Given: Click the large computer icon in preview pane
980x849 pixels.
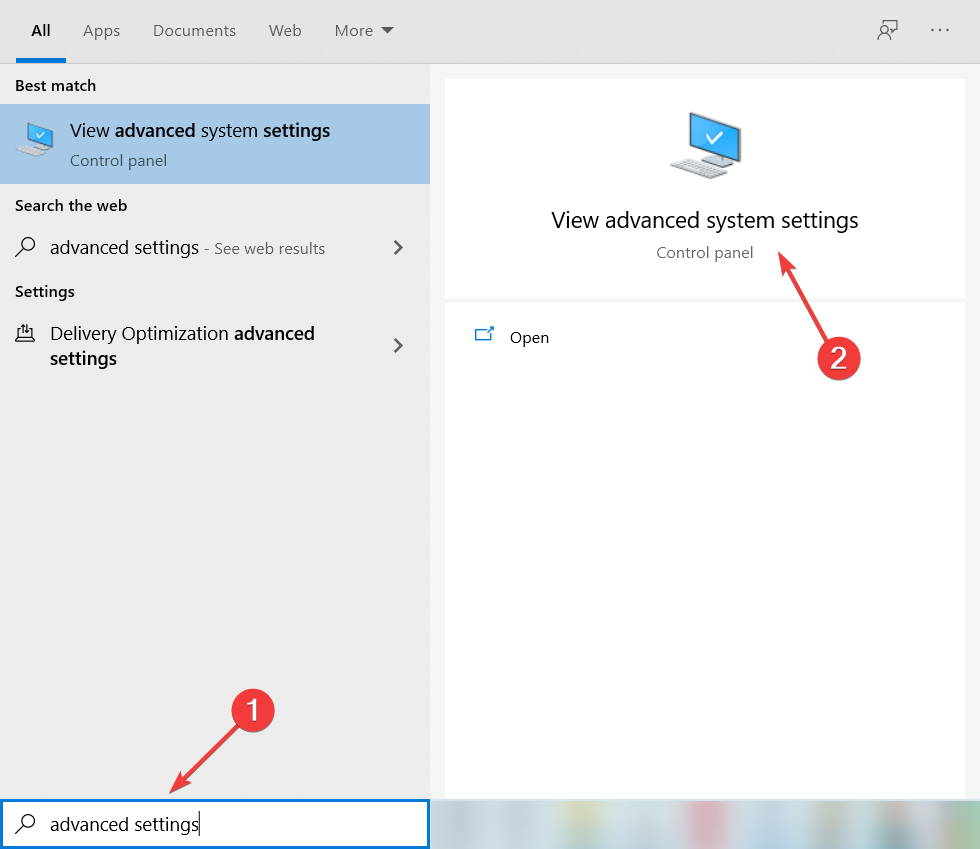Looking at the screenshot, I should [x=706, y=145].
